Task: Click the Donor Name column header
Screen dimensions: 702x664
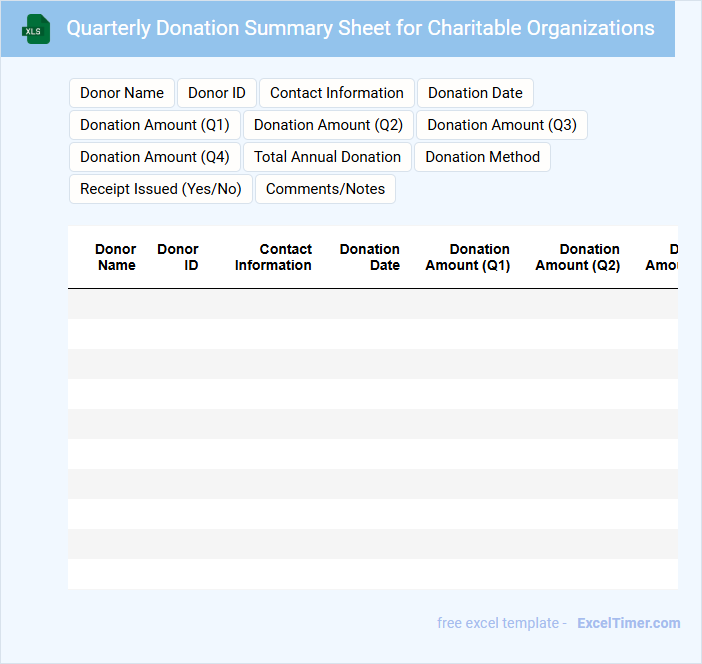Action: pyautogui.click(x=116, y=257)
